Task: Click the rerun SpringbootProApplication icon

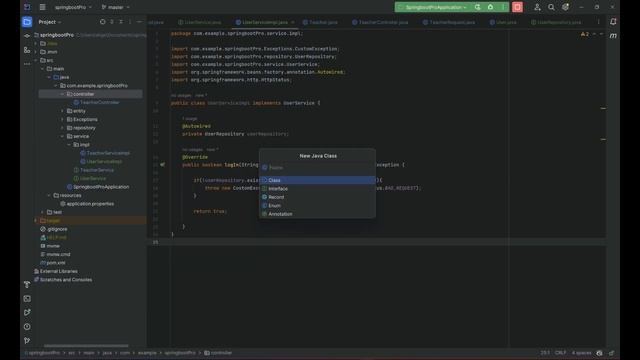Action: point(478,7)
